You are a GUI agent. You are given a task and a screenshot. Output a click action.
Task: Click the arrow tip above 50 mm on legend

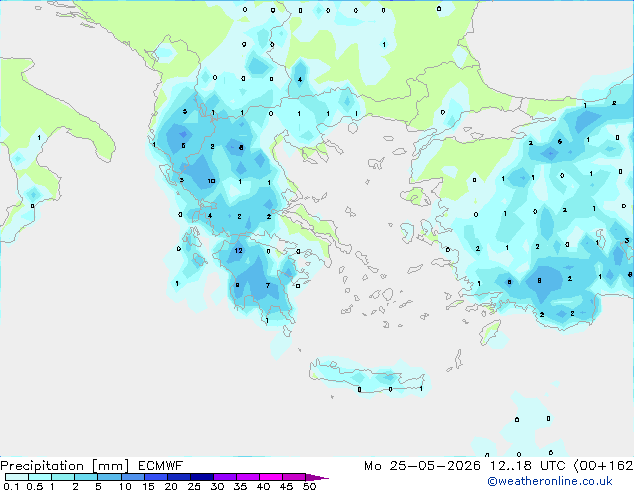click(317, 477)
